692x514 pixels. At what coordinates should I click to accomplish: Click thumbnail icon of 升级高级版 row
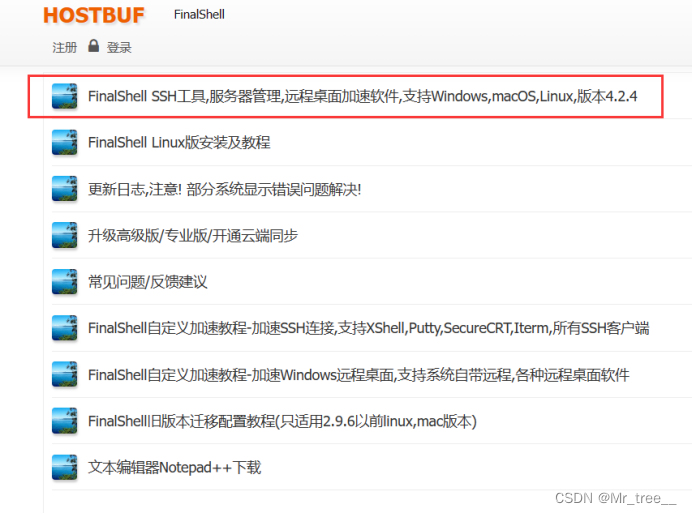point(64,235)
